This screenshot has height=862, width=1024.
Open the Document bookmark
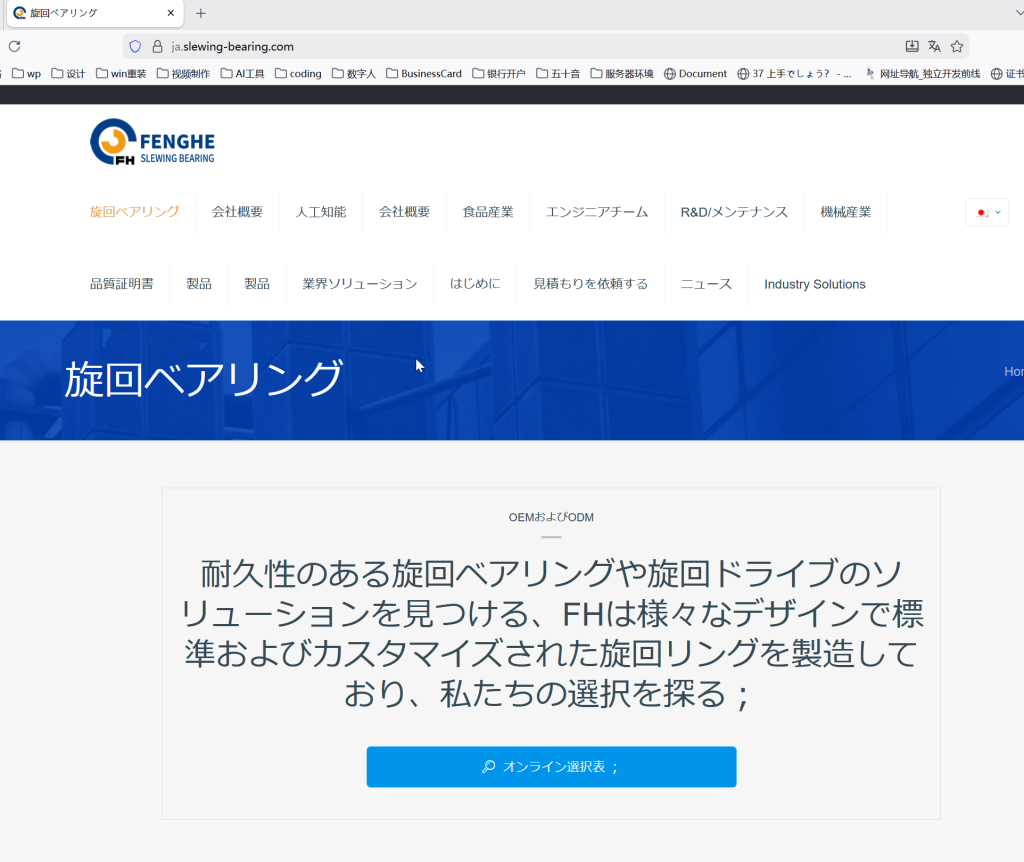click(695, 73)
